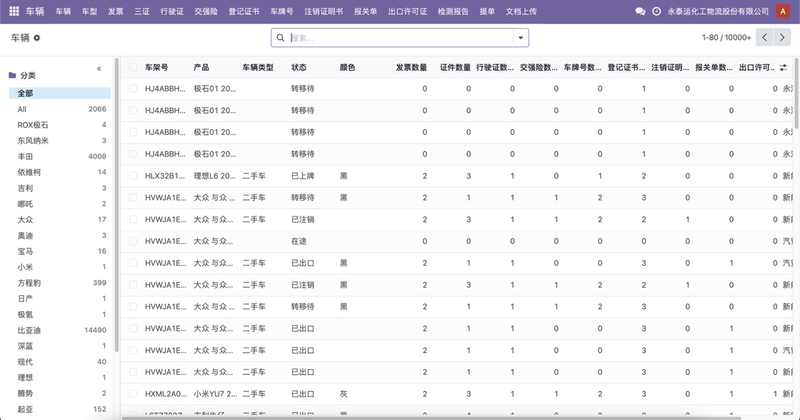Sort by the 状态 column header

pos(299,68)
